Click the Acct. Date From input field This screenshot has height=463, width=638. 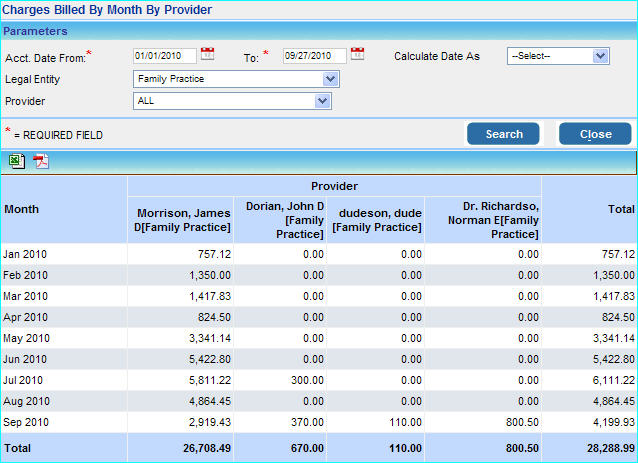click(x=164, y=56)
